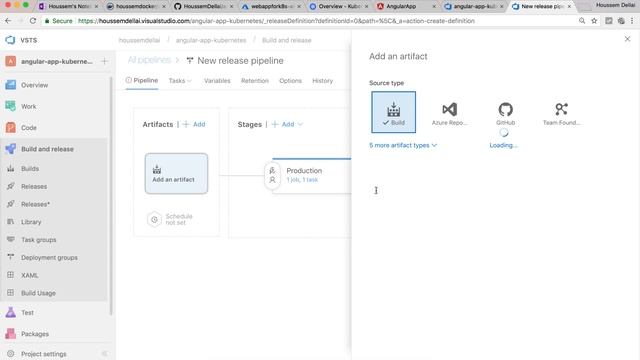The height and width of the screenshot is (360, 640).
Task: Open the Build and release hub icon
Action: pos(11,149)
